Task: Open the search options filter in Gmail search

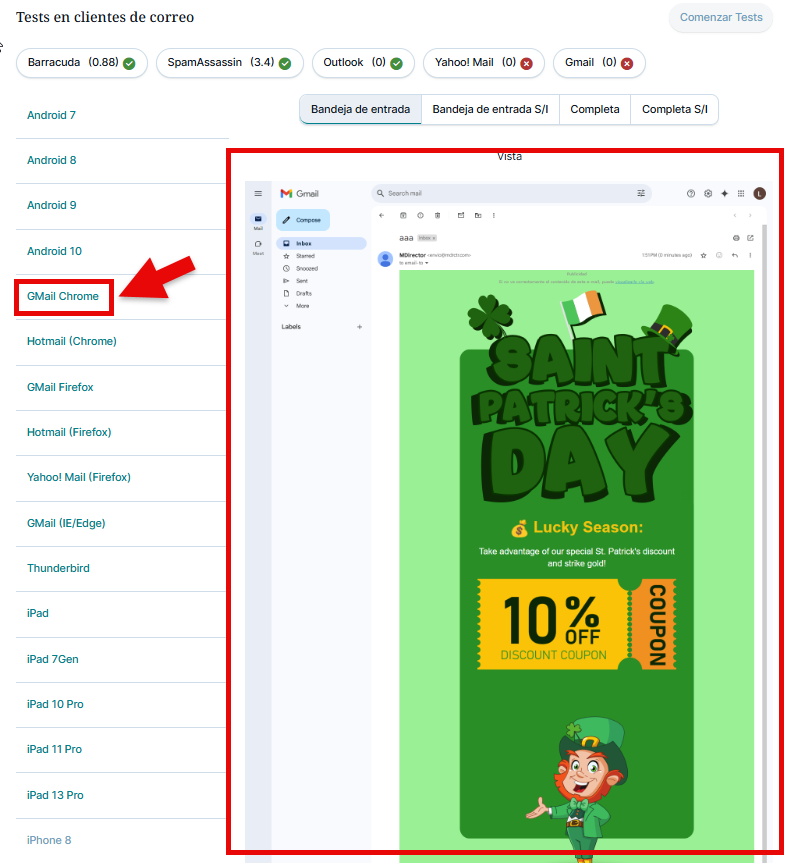Action: [641, 193]
